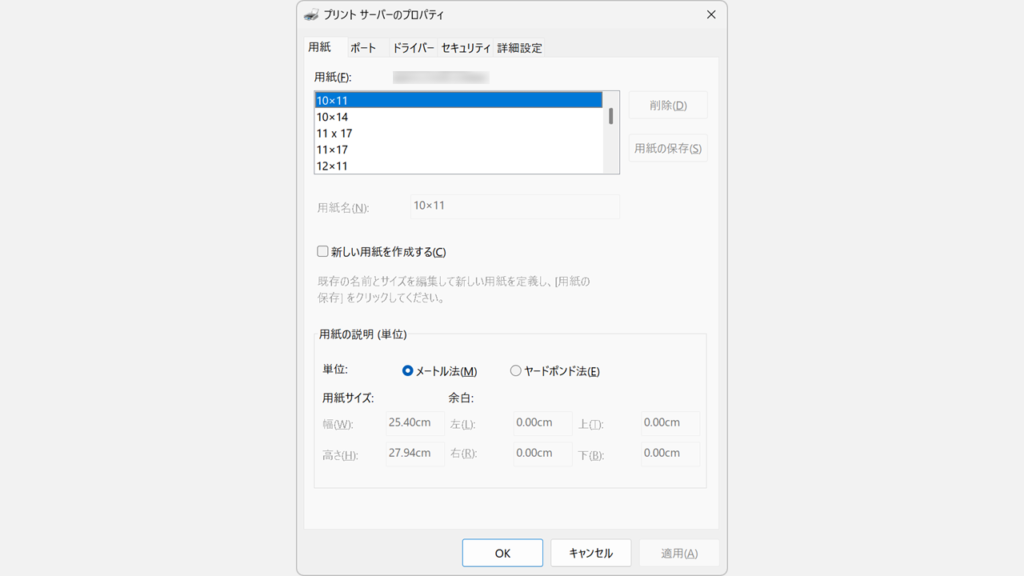Click the 適用(A) apply button

pos(679,553)
